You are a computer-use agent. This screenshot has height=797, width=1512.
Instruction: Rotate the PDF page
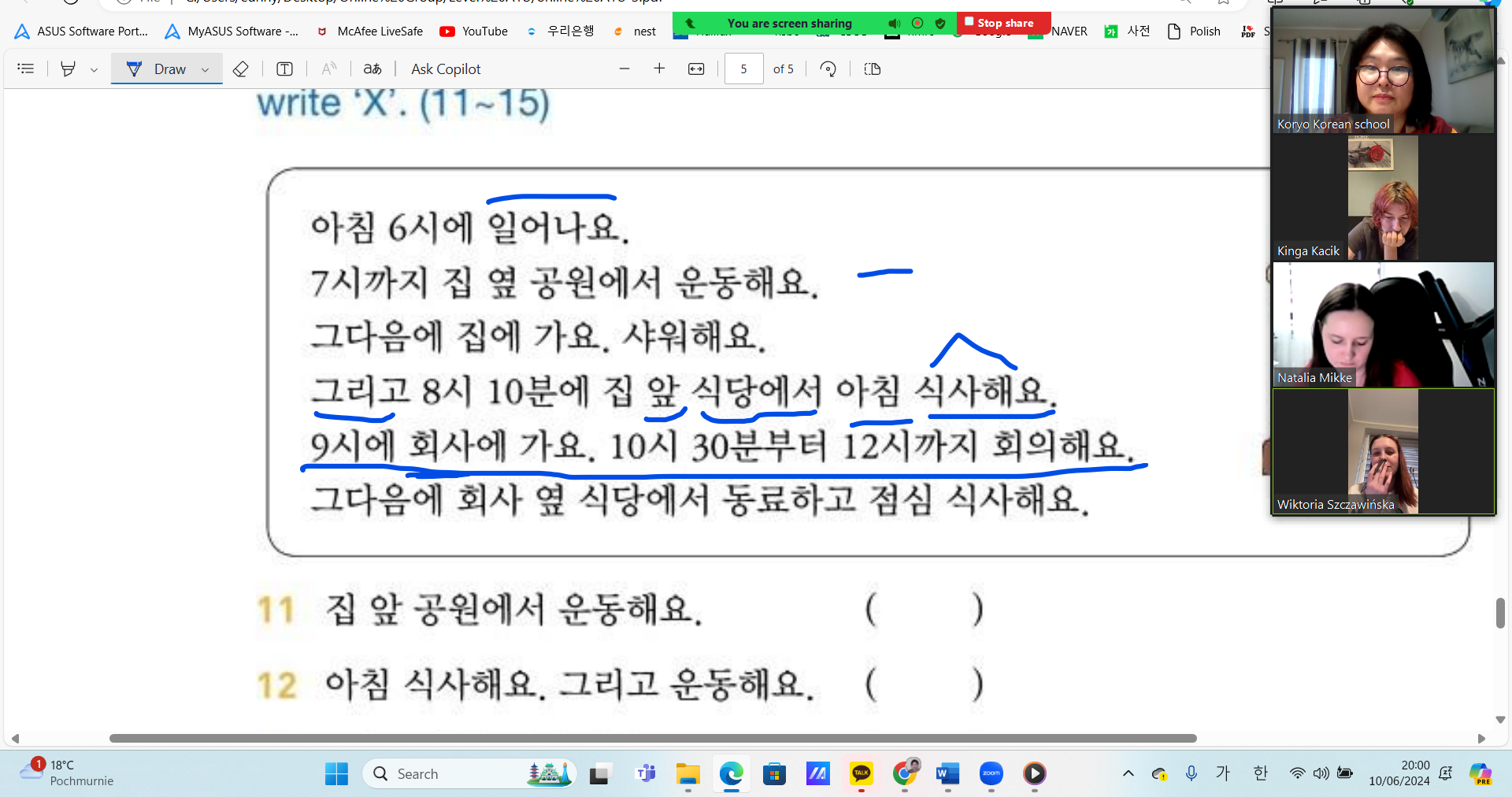(828, 69)
